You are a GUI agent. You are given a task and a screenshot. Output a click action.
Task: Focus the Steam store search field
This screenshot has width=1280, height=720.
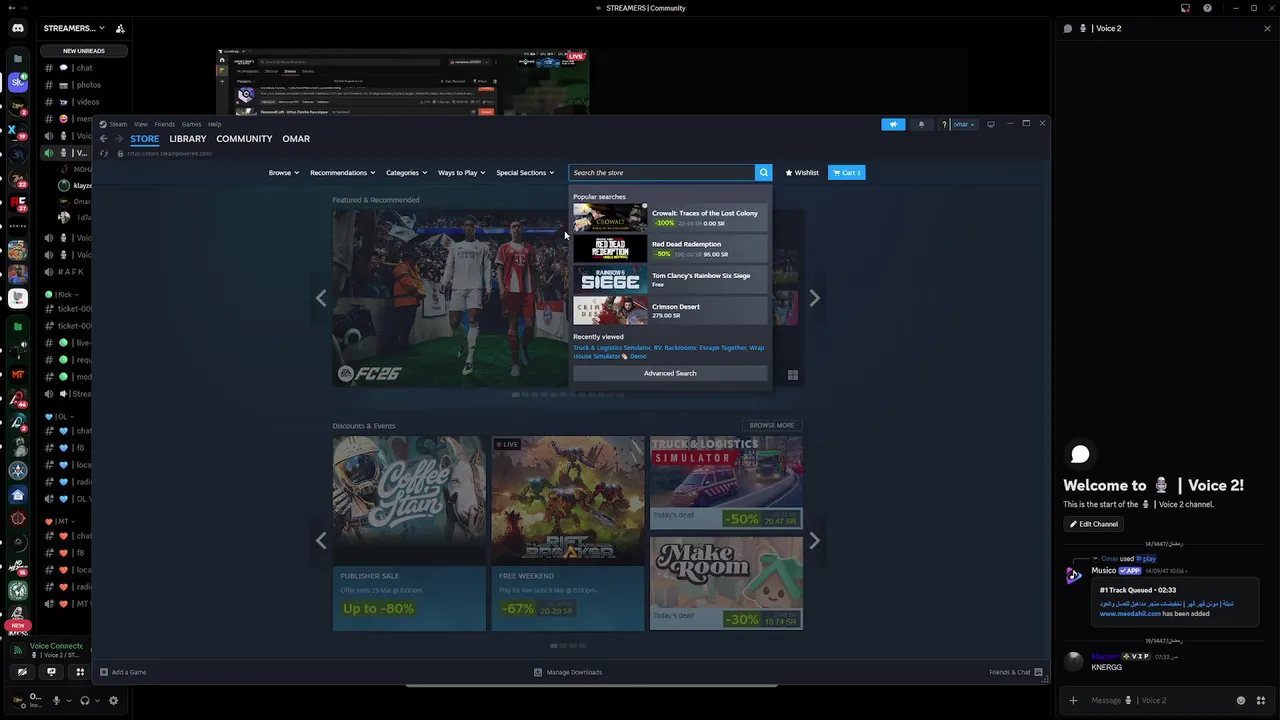click(661, 172)
